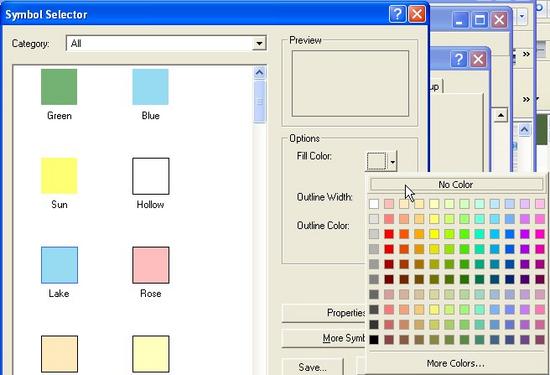Screen dimensions: 550x375
Task: Click help icon in background dialog
Action: pos(458,59)
